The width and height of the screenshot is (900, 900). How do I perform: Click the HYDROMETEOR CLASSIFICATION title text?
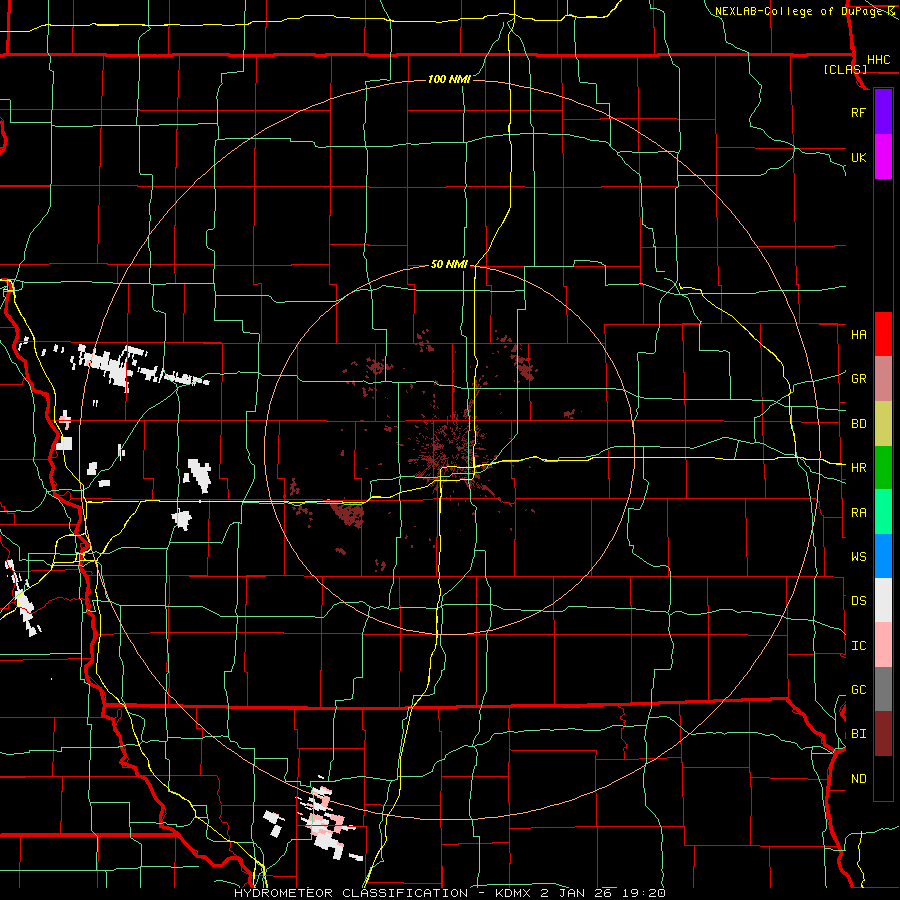click(351, 893)
